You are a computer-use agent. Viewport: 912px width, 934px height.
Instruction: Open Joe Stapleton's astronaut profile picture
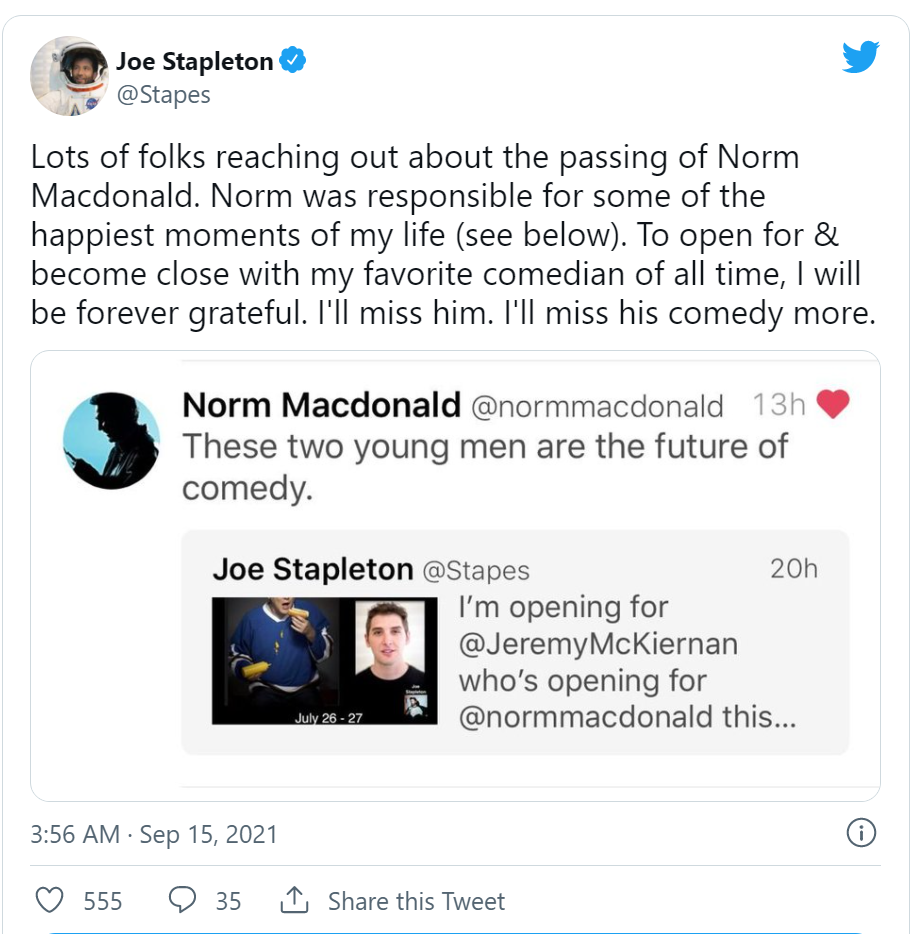(x=69, y=77)
